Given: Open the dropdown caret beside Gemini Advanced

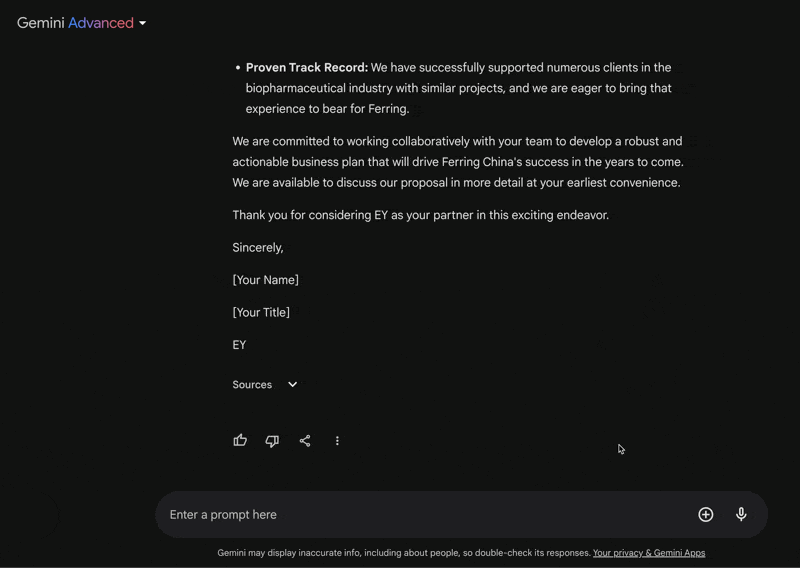Looking at the screenshot, I should coord(143,23).
